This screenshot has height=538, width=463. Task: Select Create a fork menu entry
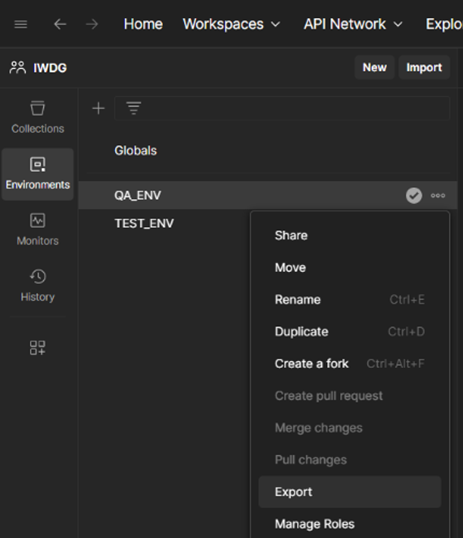coord(349,364)
